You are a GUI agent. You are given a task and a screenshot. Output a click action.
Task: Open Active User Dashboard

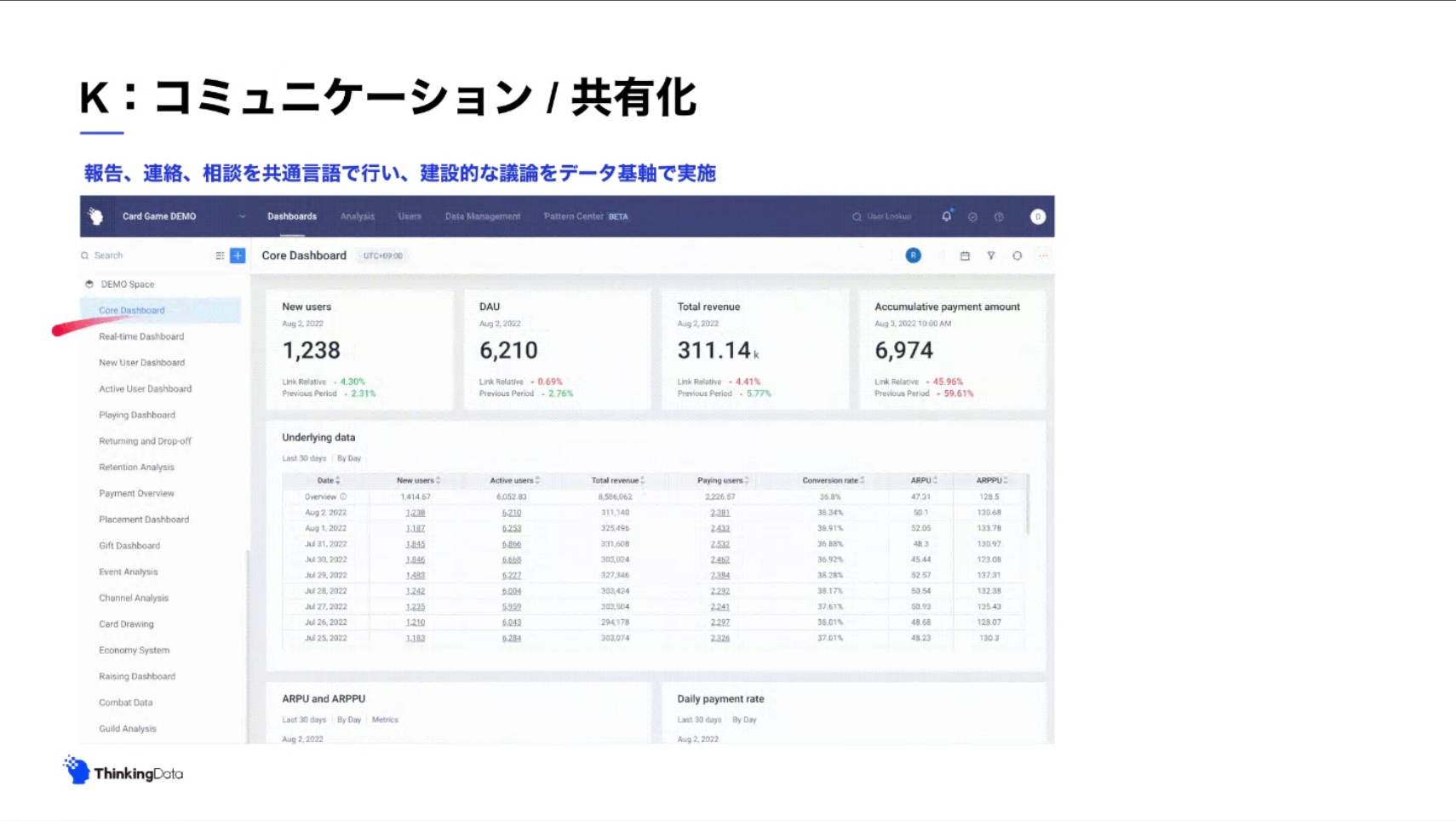pos(145,389)
